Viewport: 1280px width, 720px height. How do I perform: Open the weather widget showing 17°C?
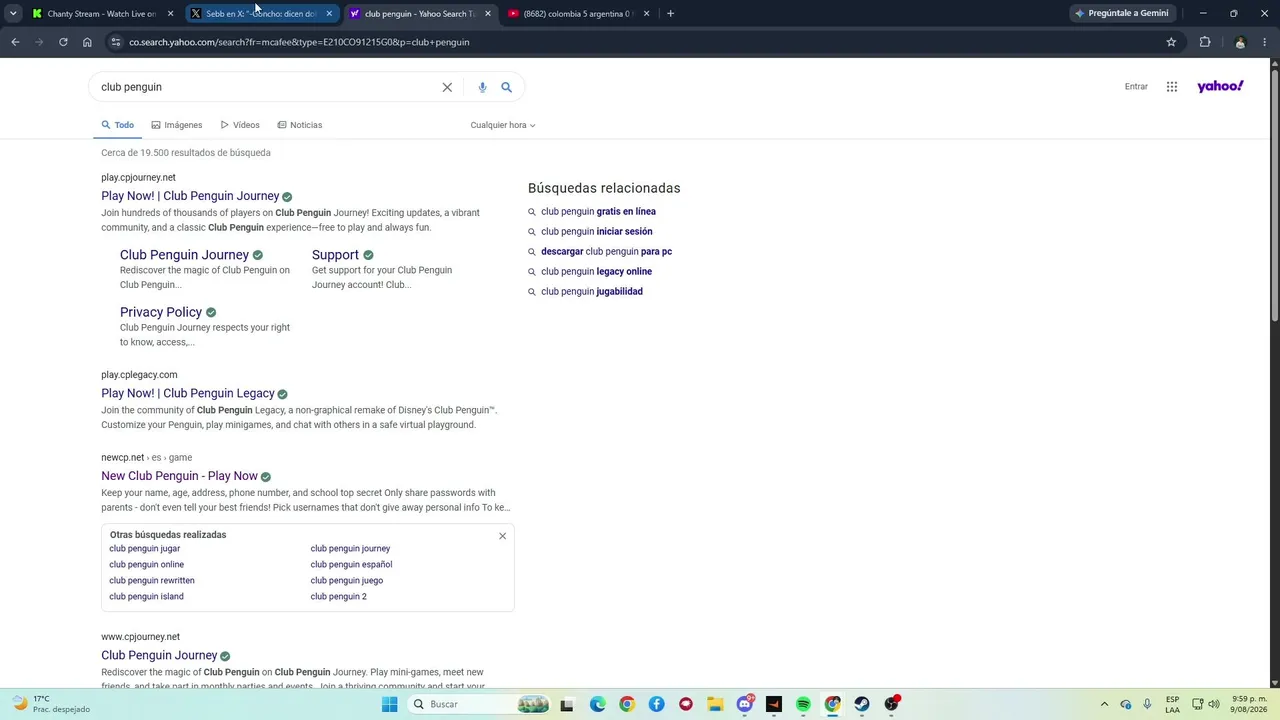[52, 704]
